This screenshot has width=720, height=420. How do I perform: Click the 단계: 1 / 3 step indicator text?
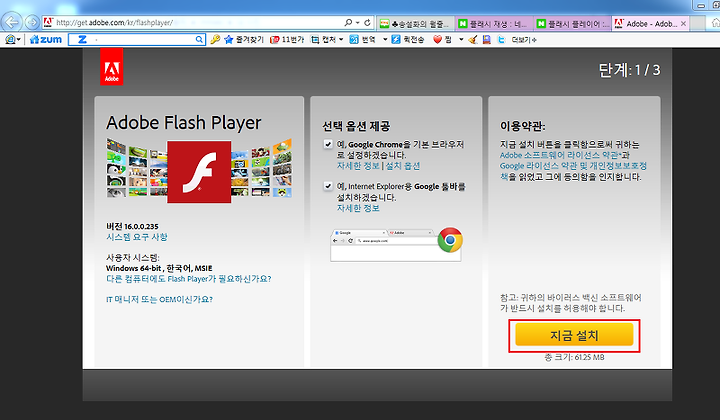click(629, 70)
